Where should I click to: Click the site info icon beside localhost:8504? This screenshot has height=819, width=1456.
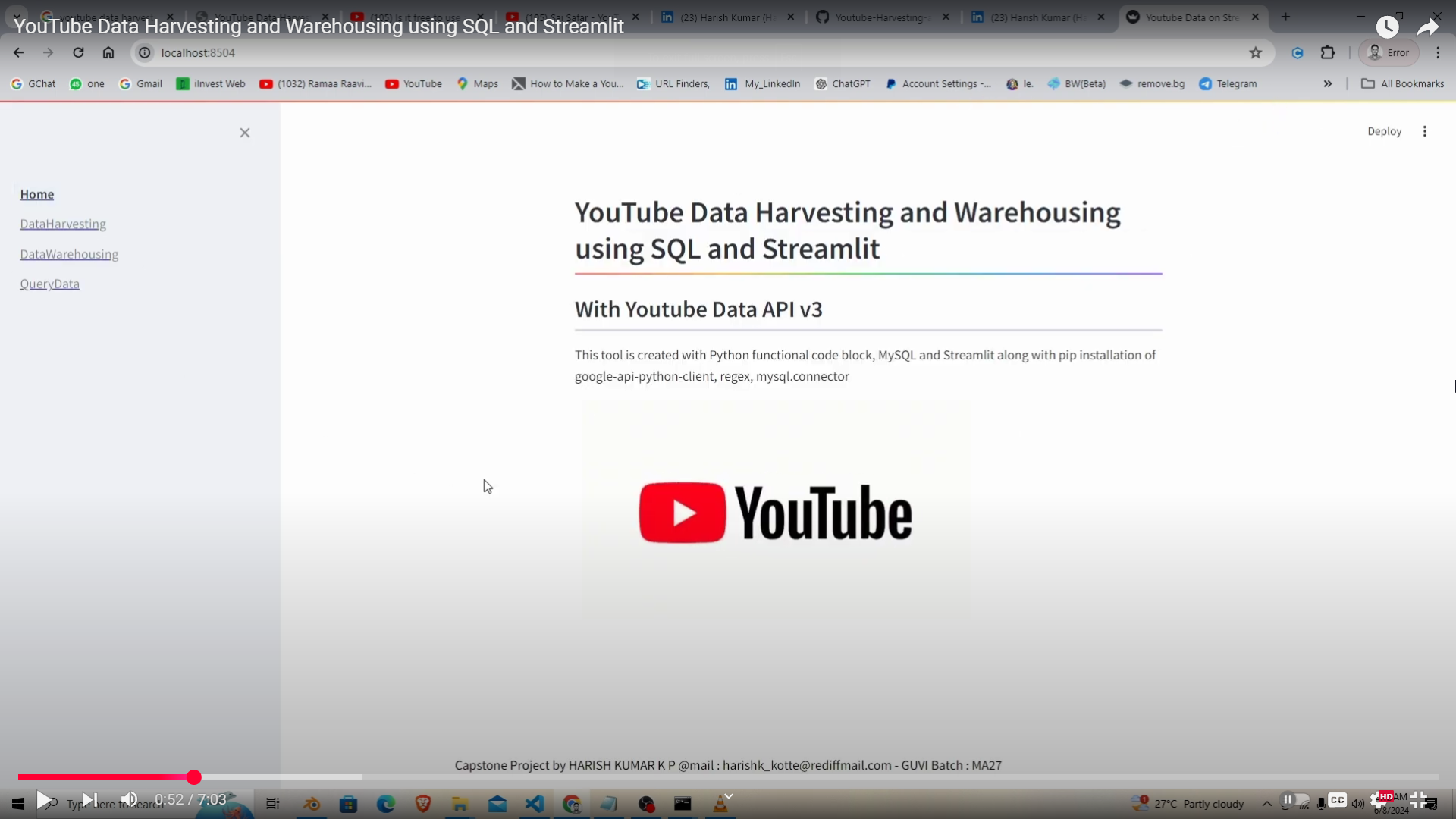click(143, 52)
